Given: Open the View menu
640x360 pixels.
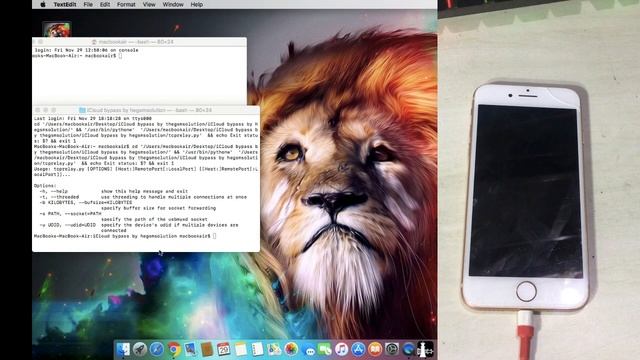Looking at the screenshot, I should pyautogui.click(x=149, y=4).
